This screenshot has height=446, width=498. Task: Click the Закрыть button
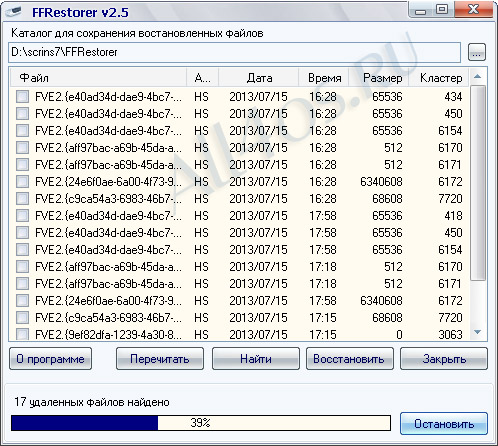point(444,359)
